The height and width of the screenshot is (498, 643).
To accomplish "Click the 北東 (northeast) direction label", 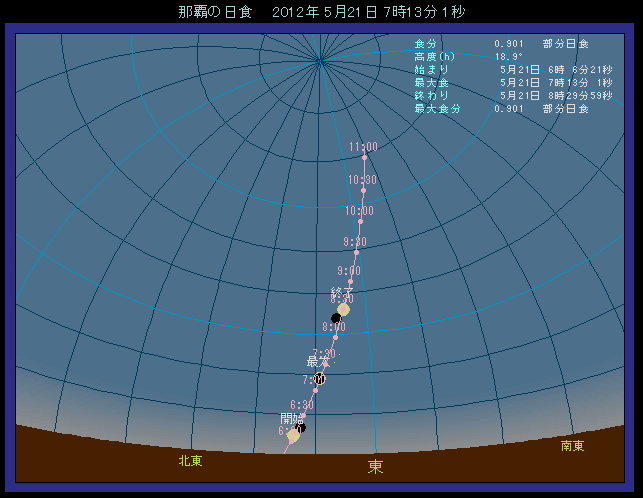I will tap(191, 461).
